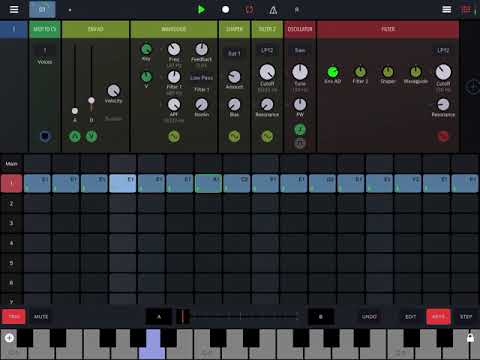Click the MUTE button
The width and height of the screenshot is (480, 360).
click(x=41, y=317)
